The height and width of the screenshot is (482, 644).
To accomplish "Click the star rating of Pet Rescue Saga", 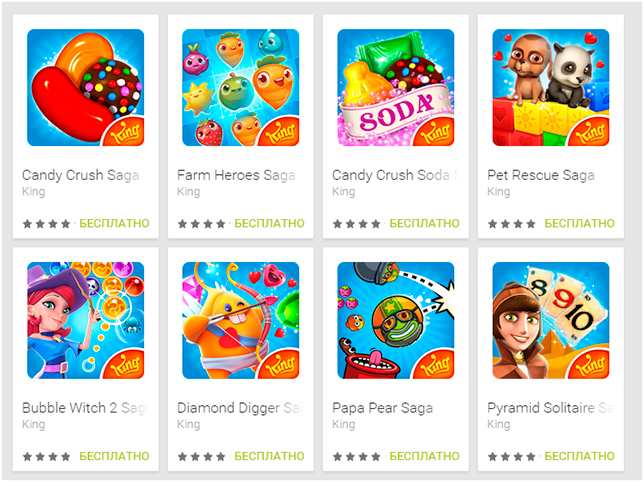I will [512, 224].
